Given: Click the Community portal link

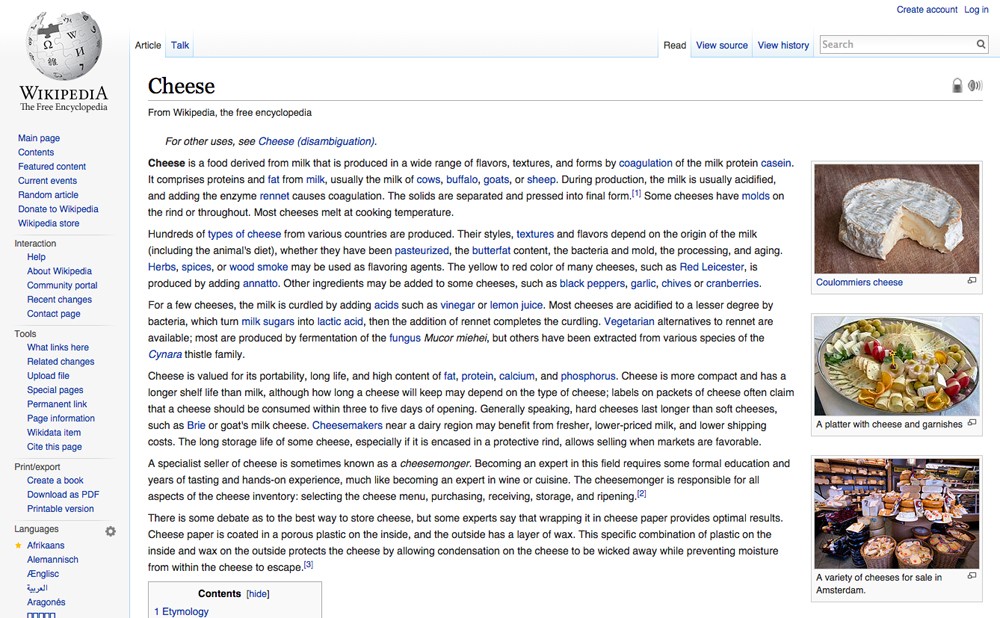Looking at the screenshot, I should coord(62,285).
